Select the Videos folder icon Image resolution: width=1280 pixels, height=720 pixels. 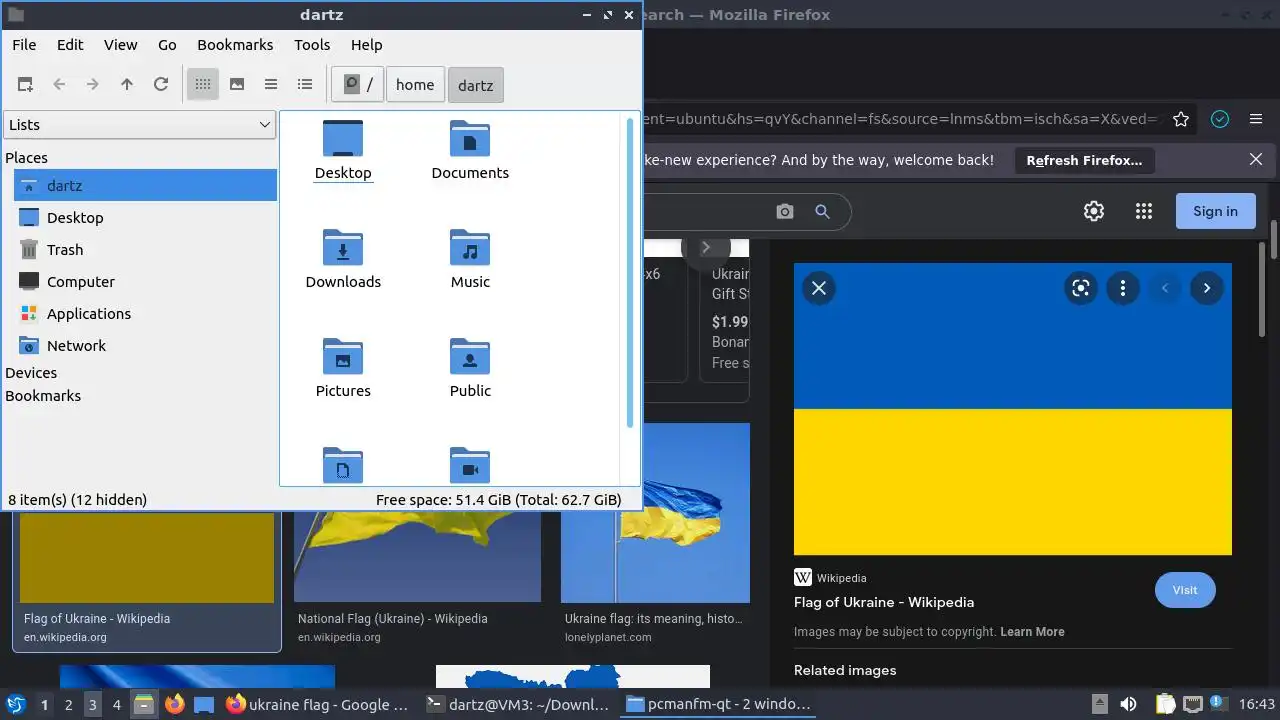[470, 465]
